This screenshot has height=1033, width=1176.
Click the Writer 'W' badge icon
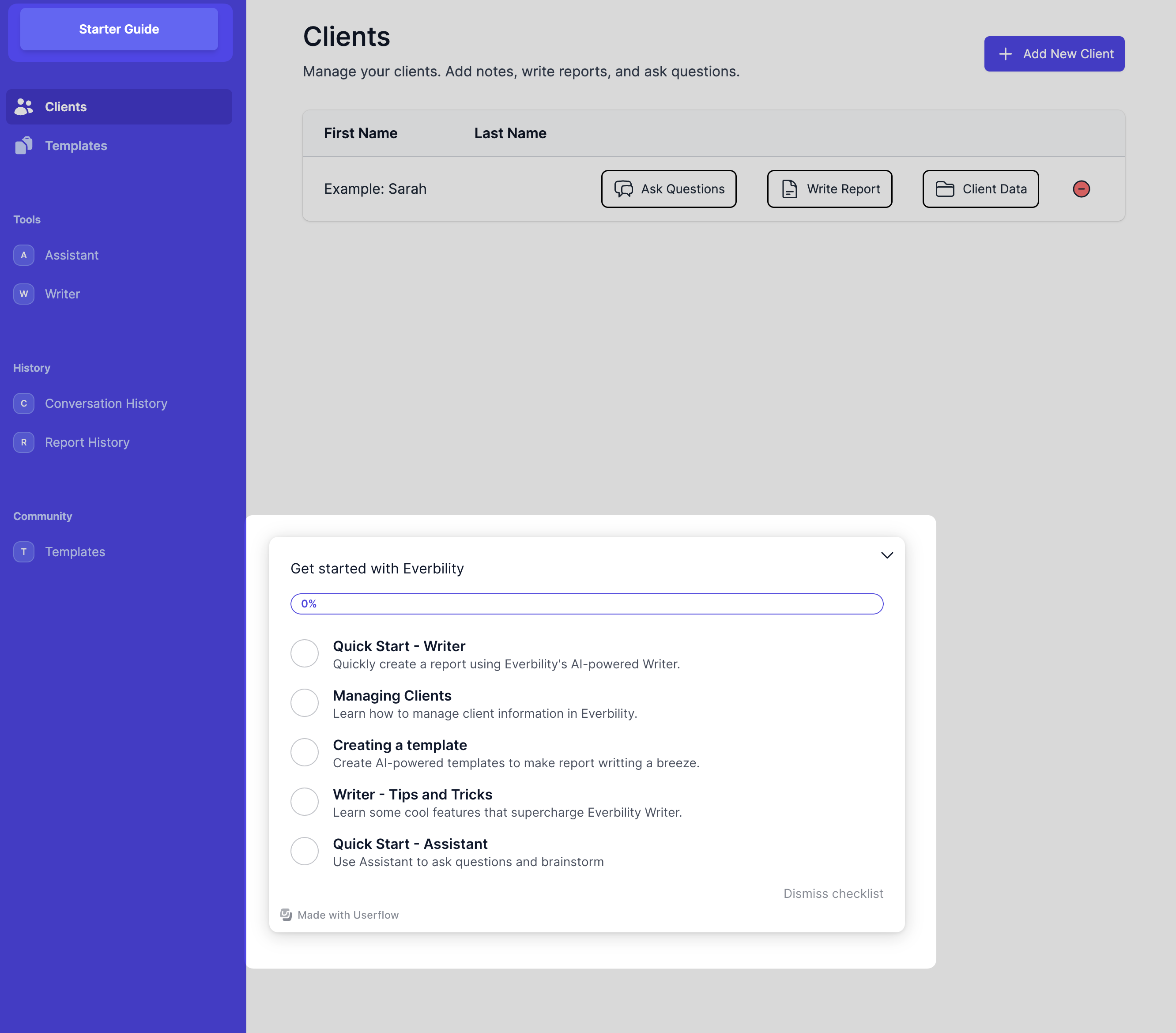[23, 294]
